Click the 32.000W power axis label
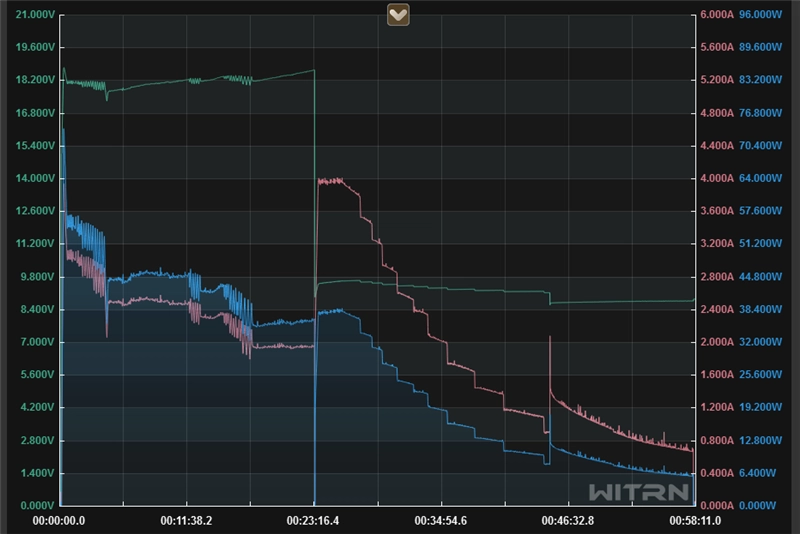800x534 pixels. point(766,342)
